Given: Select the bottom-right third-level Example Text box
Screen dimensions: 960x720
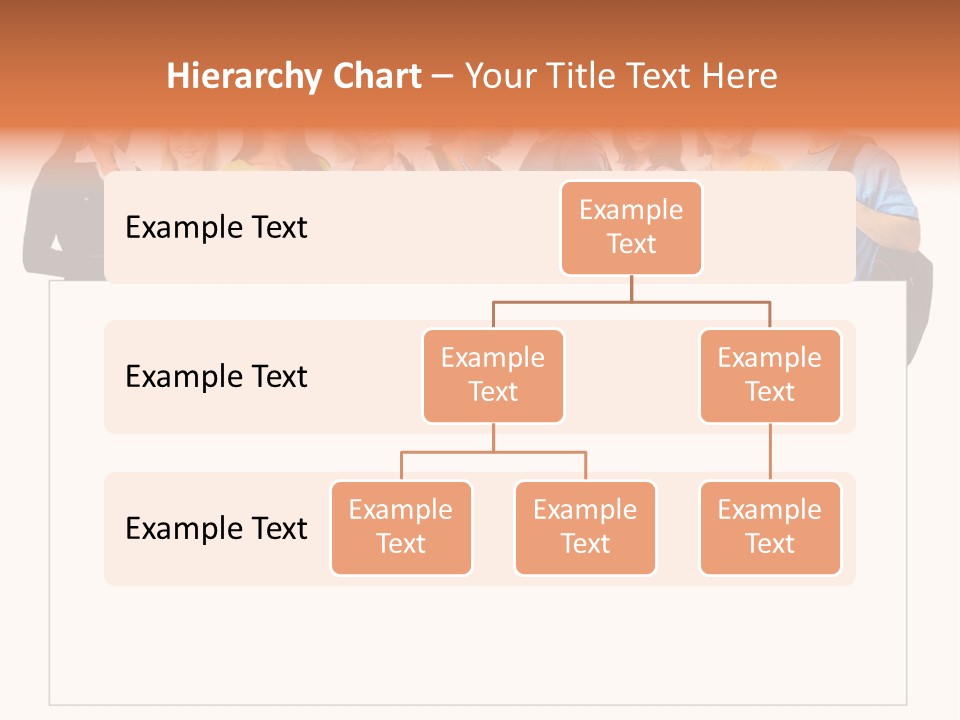Looking at the screenshot, I should click(770, 527).
